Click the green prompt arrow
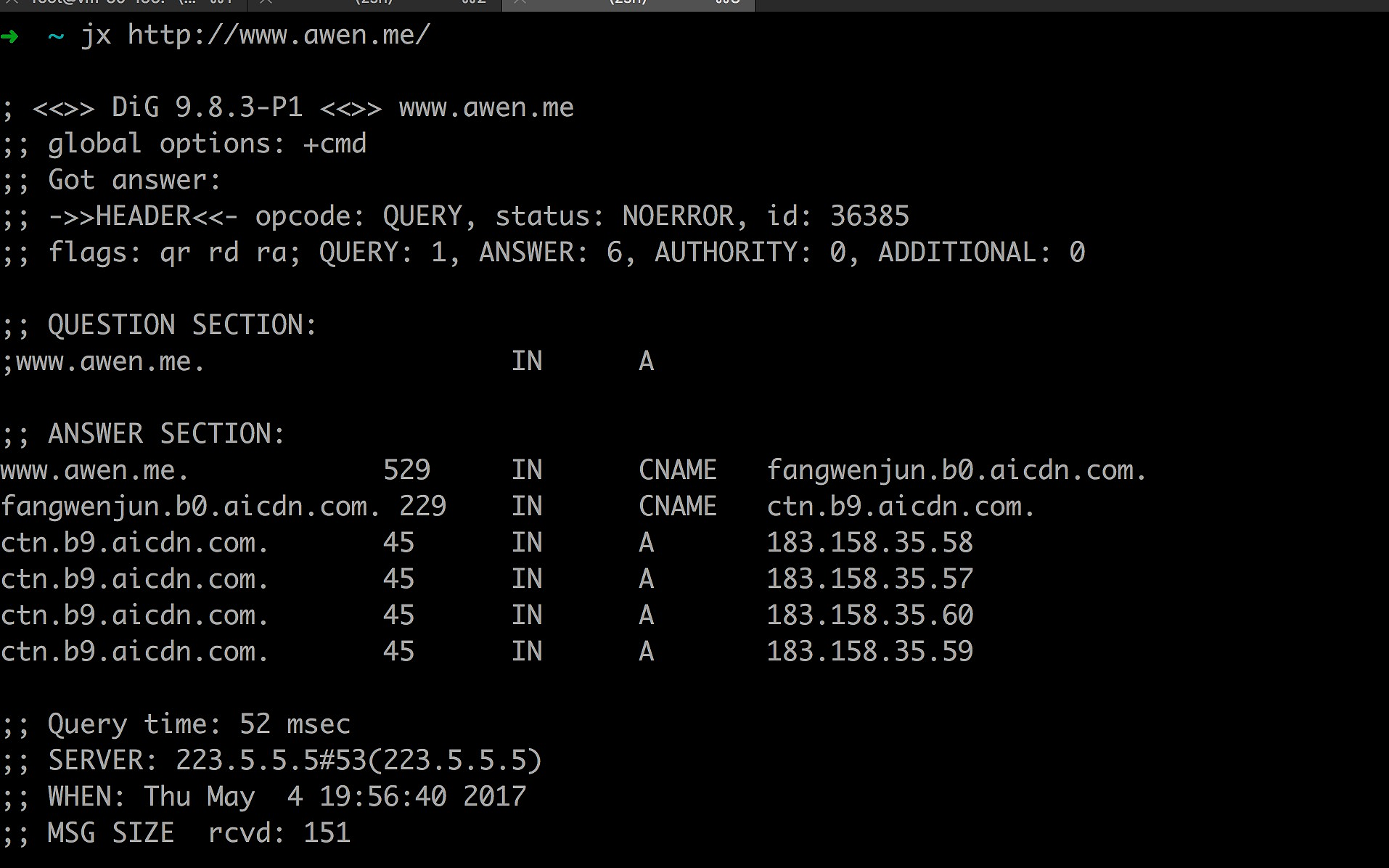 (10, 36)
